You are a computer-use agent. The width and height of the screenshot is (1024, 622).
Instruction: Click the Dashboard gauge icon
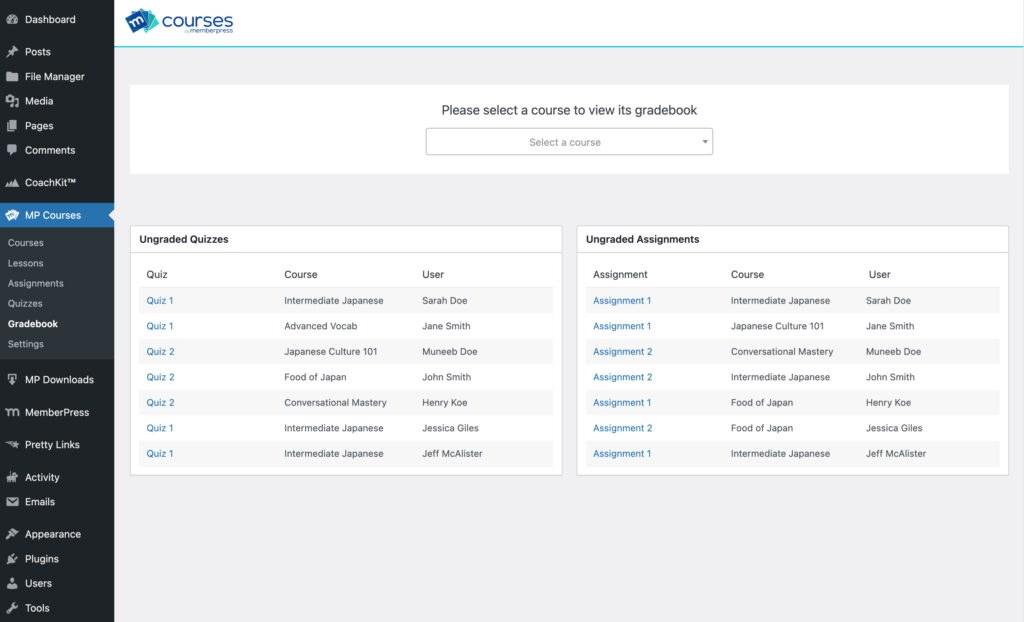coord(12,19)
